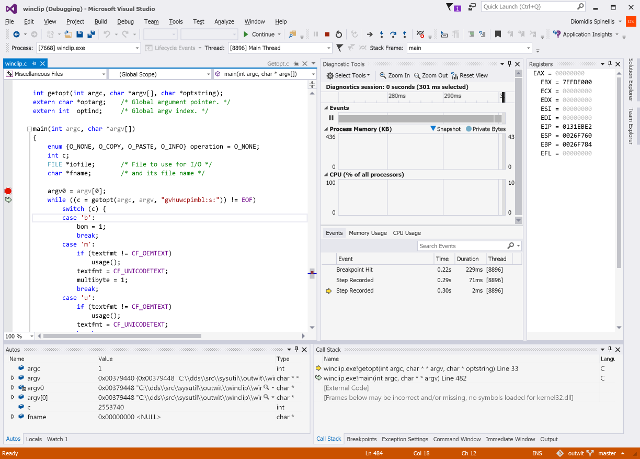
Task: Click the Breakpoints window toolbar icon
Action: [420, 35]
